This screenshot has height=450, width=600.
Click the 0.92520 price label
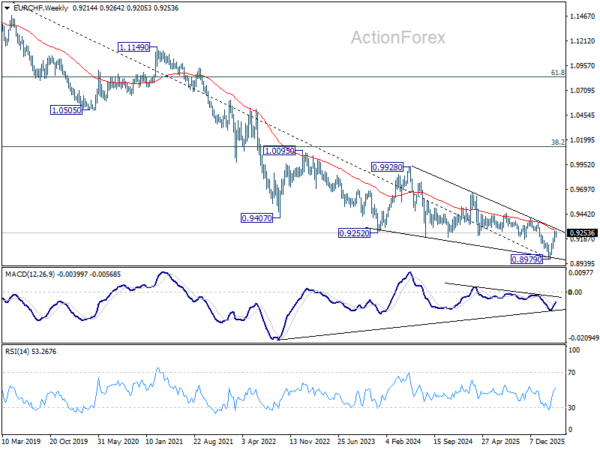(x=355, y=233)
